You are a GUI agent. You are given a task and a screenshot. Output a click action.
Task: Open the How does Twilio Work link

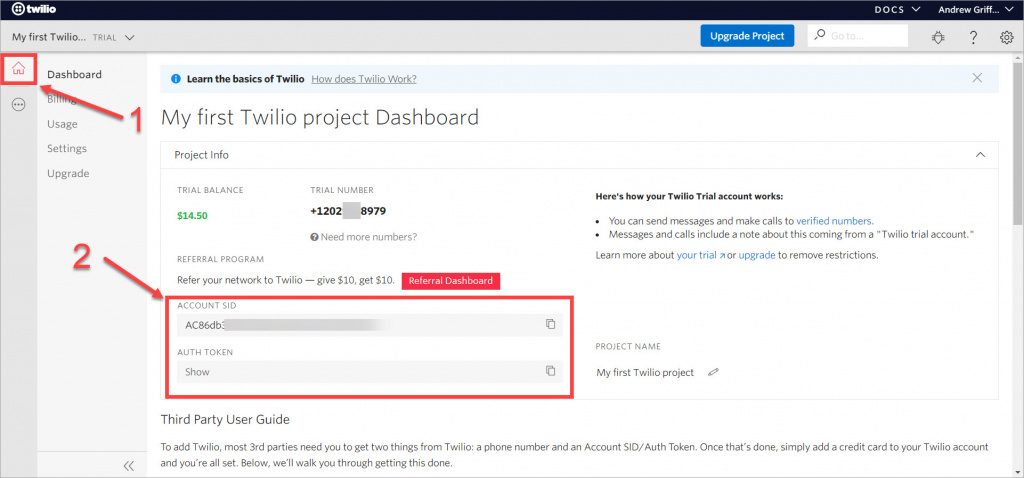(364, 79)
